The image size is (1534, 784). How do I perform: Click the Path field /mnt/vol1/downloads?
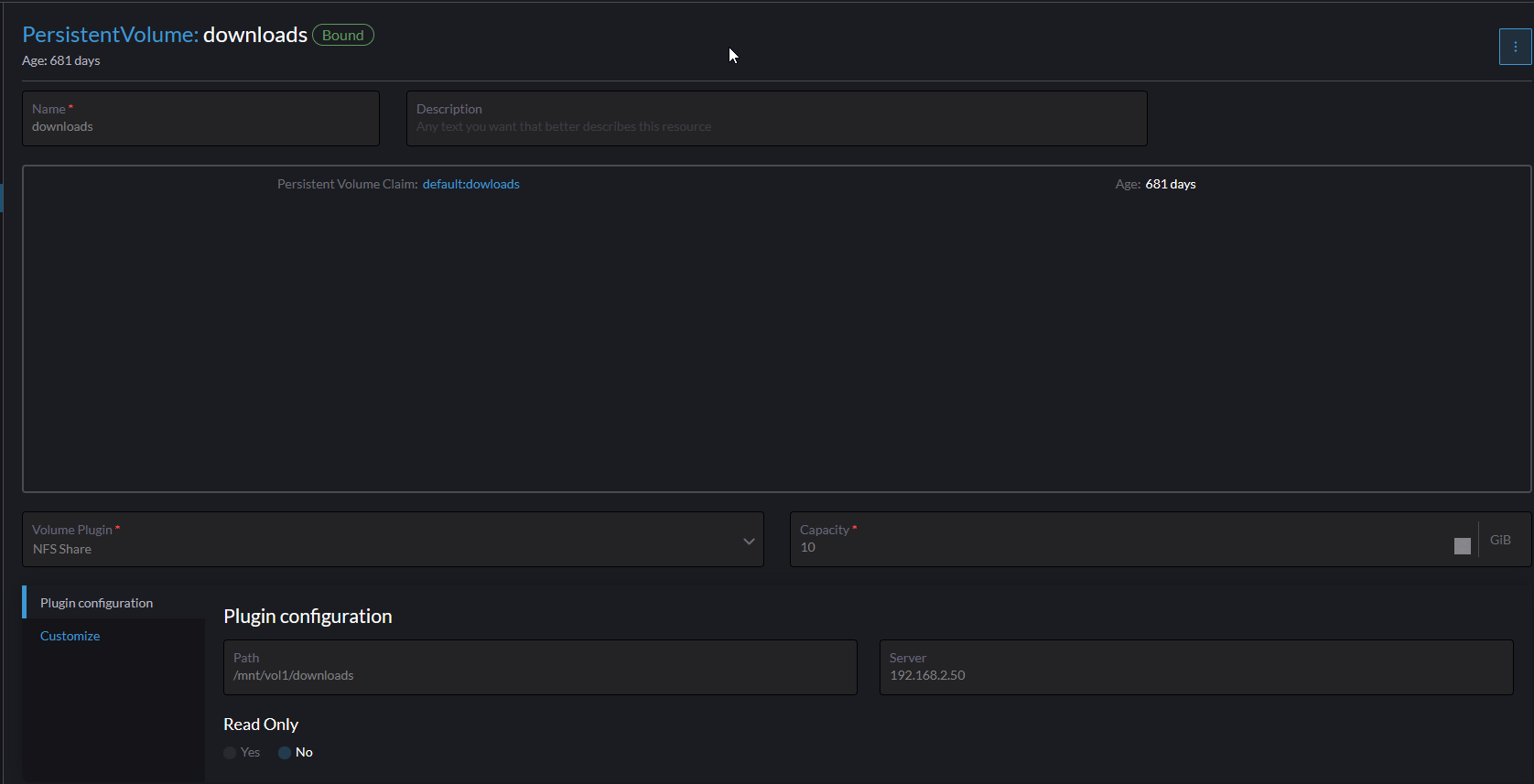(x=540, y=675)
